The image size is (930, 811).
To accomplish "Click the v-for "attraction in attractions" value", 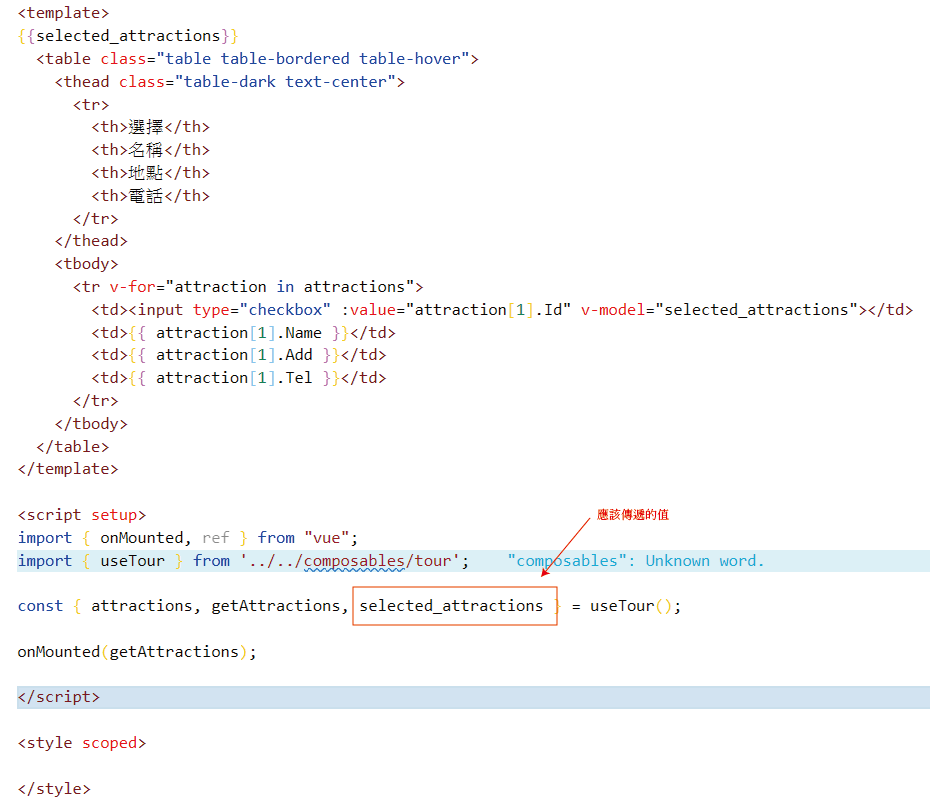I will (289, 287).
